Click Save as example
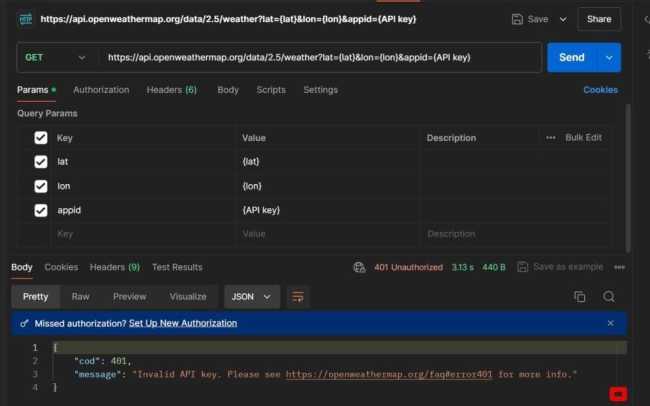 coord(560,267)
